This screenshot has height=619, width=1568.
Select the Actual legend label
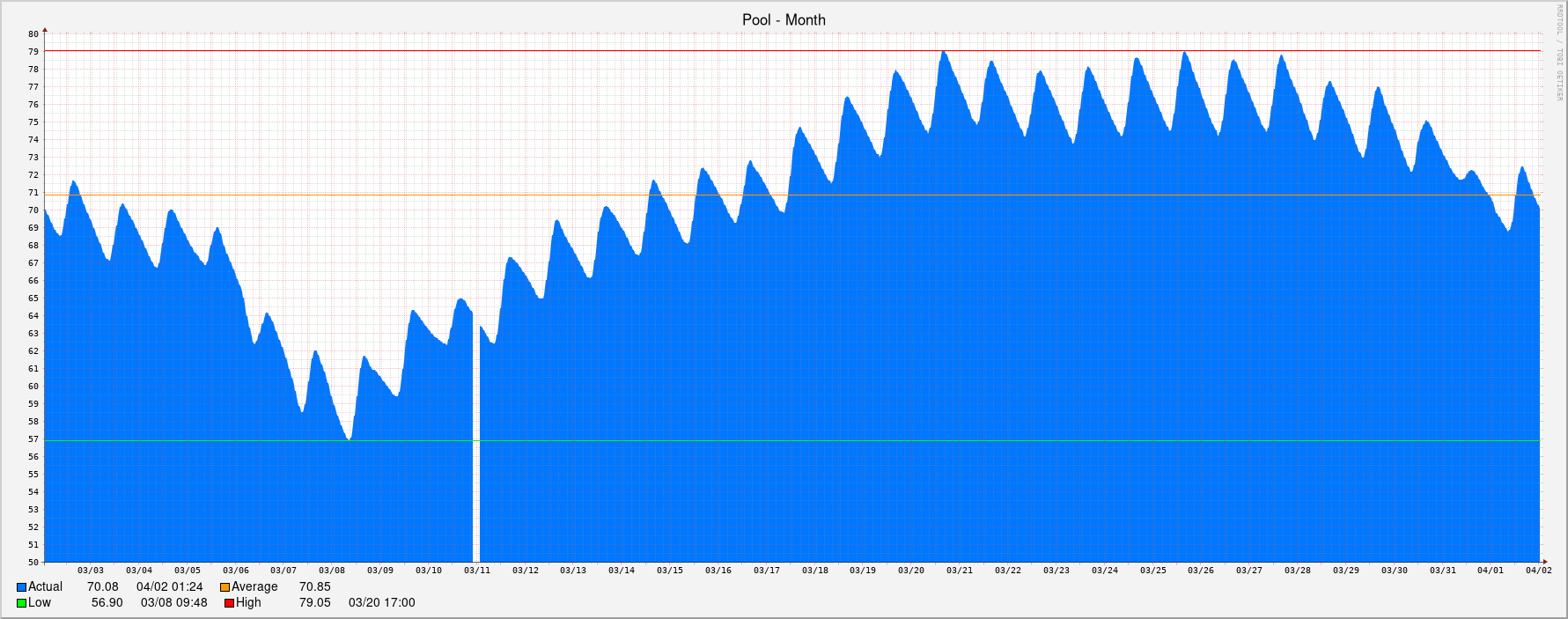(x=45, y=586)
